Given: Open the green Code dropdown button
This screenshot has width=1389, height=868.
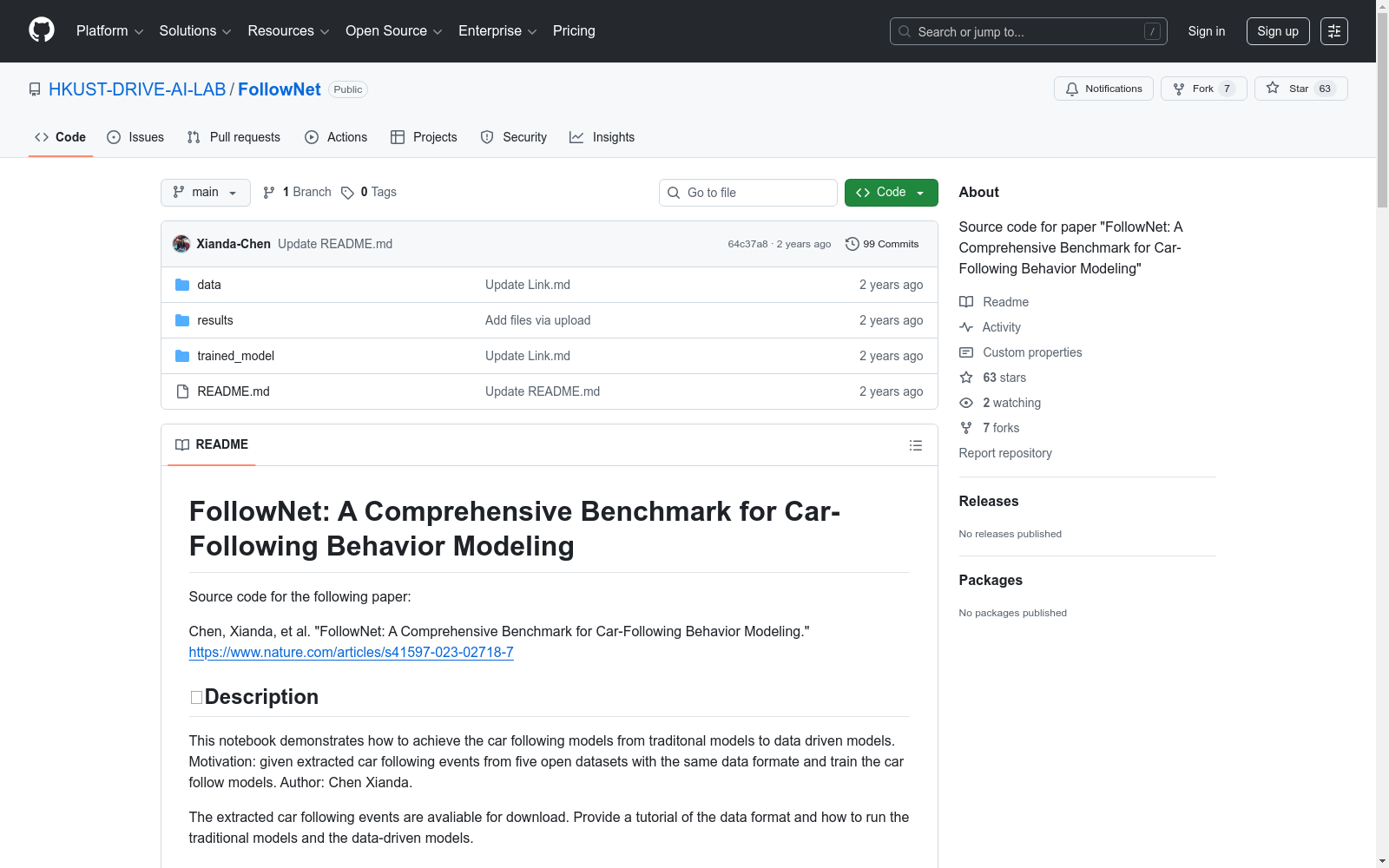Looking at the screenshot, I should pos(891,193).
